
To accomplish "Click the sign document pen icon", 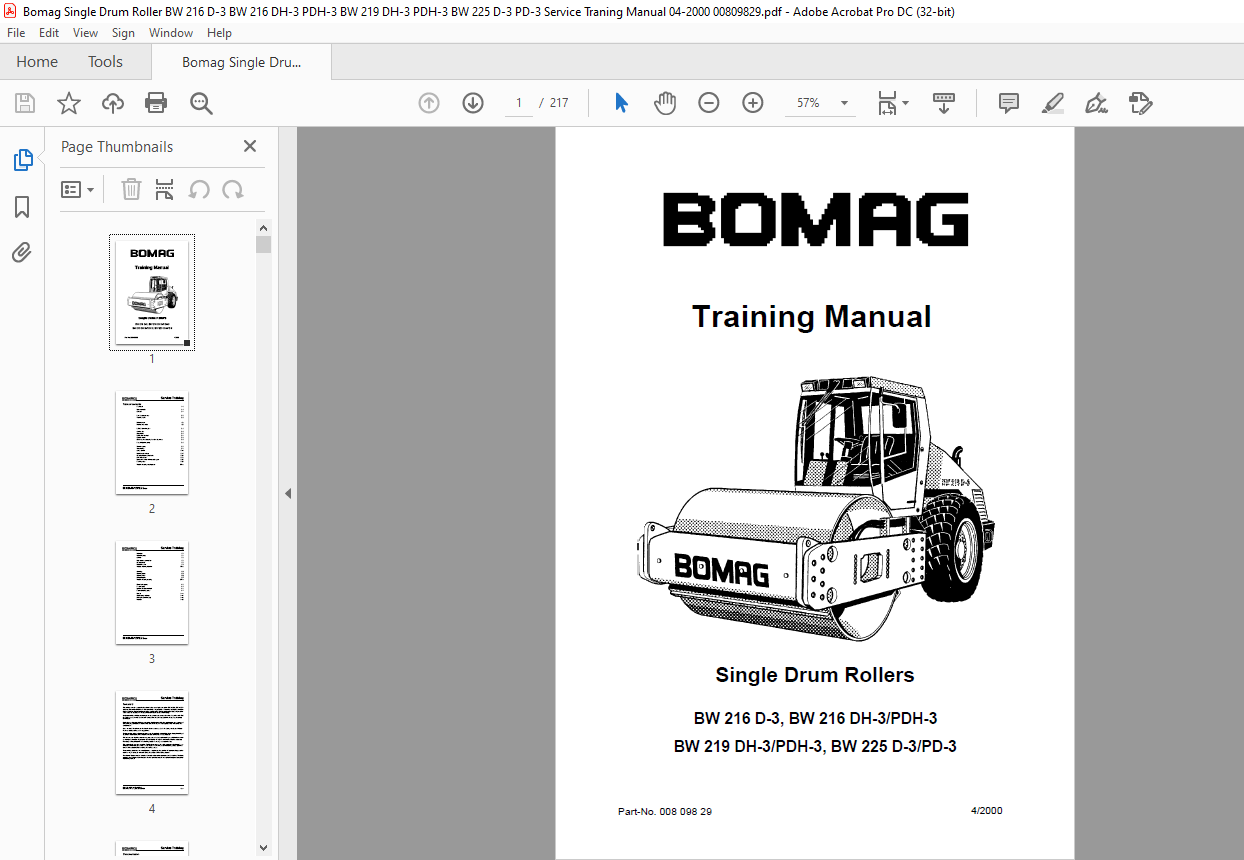I will [1097, 103].
